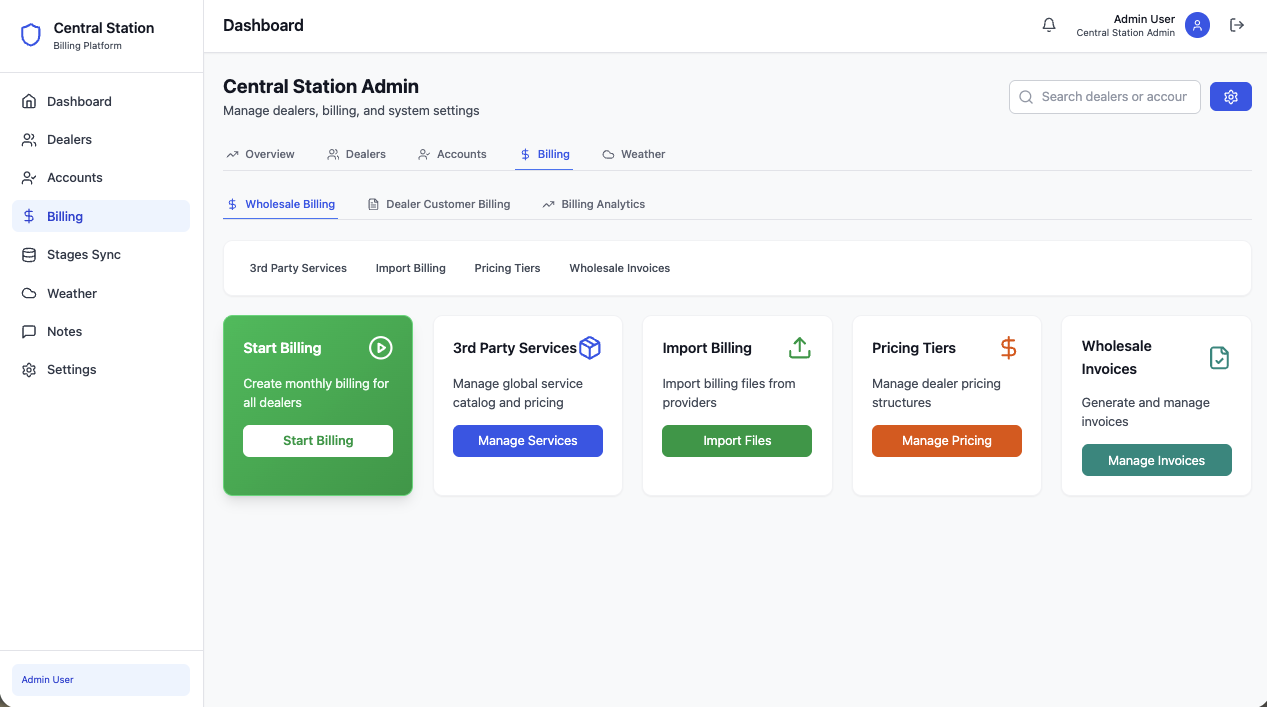Switch to the Overview tab
The image size is (1267, 707).
(x=260, y=154)
